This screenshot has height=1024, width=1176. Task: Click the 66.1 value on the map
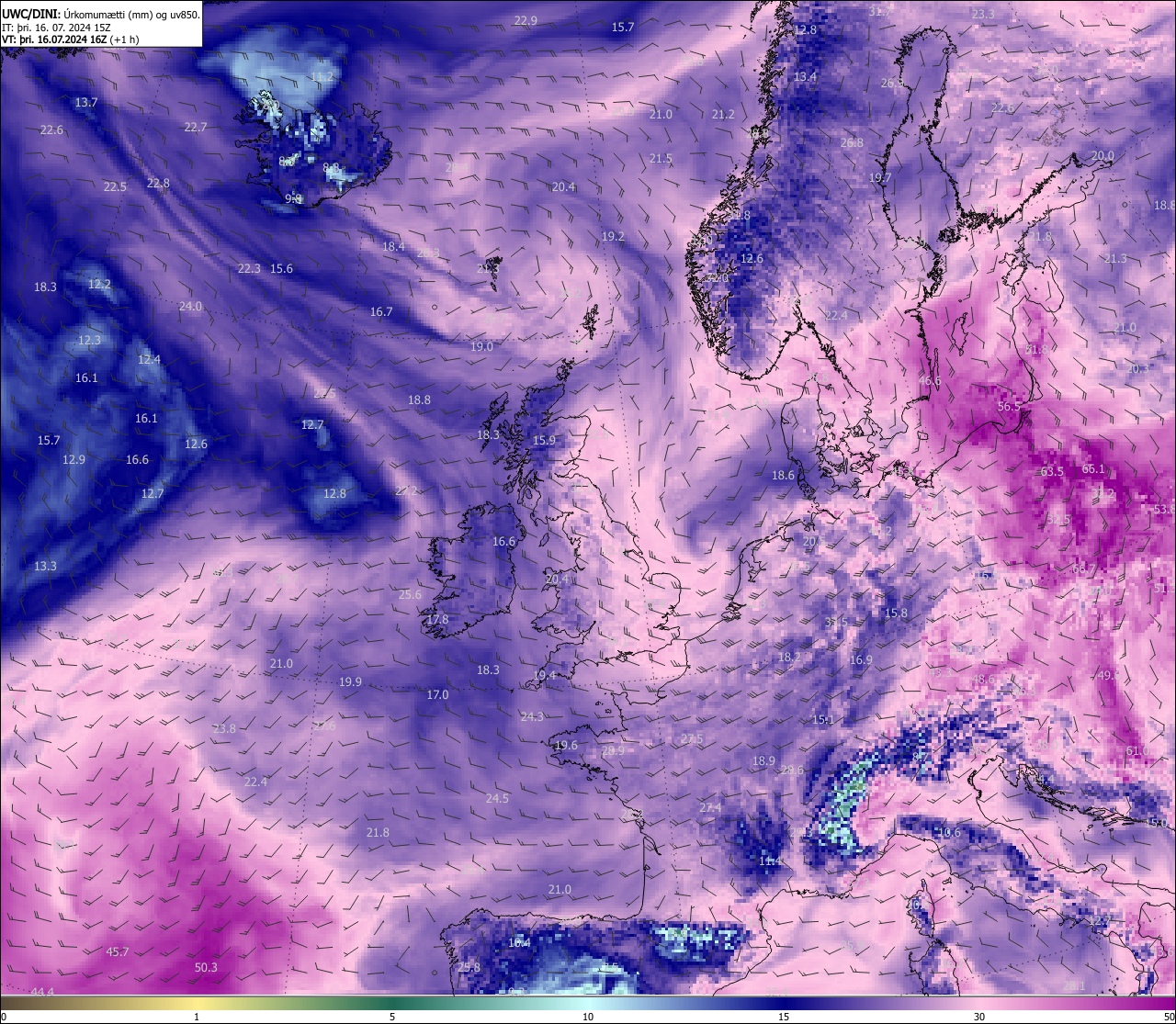point(1093,468)
